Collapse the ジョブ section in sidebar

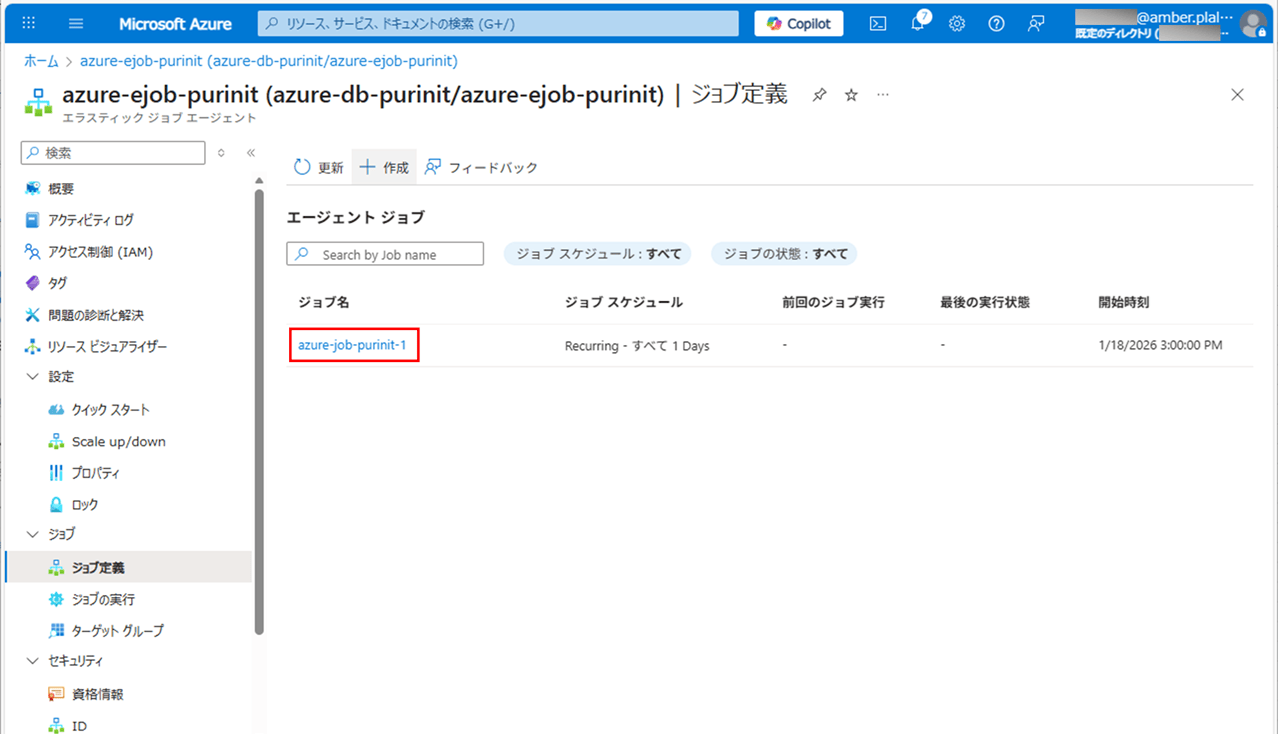click(33, 534)
